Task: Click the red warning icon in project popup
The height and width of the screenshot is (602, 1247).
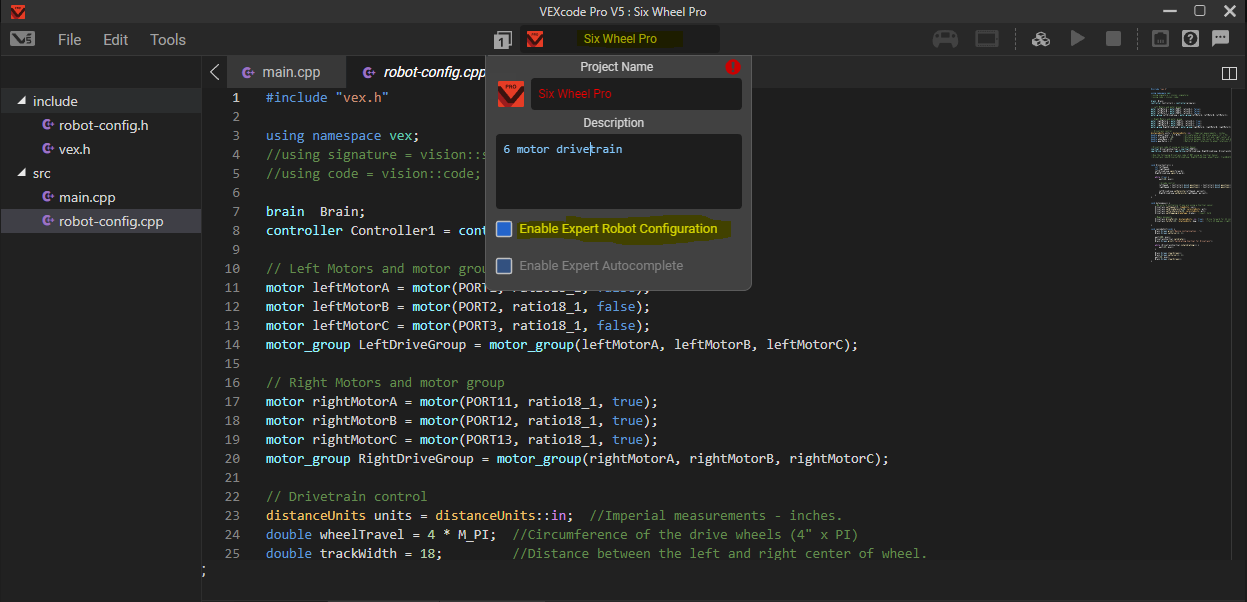Action: click(x=732, y=67)
